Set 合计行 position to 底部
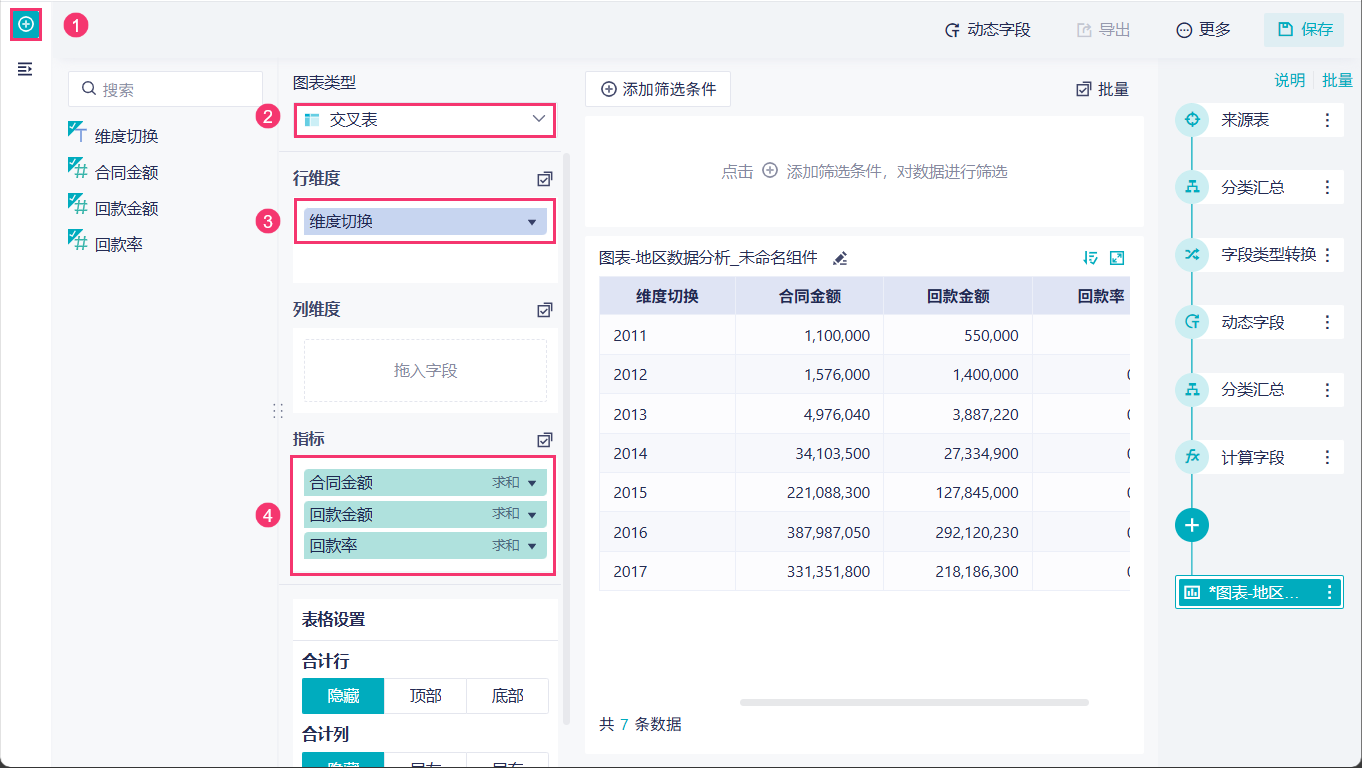The height and width of the screenshot is (768, 1362). 507,696
